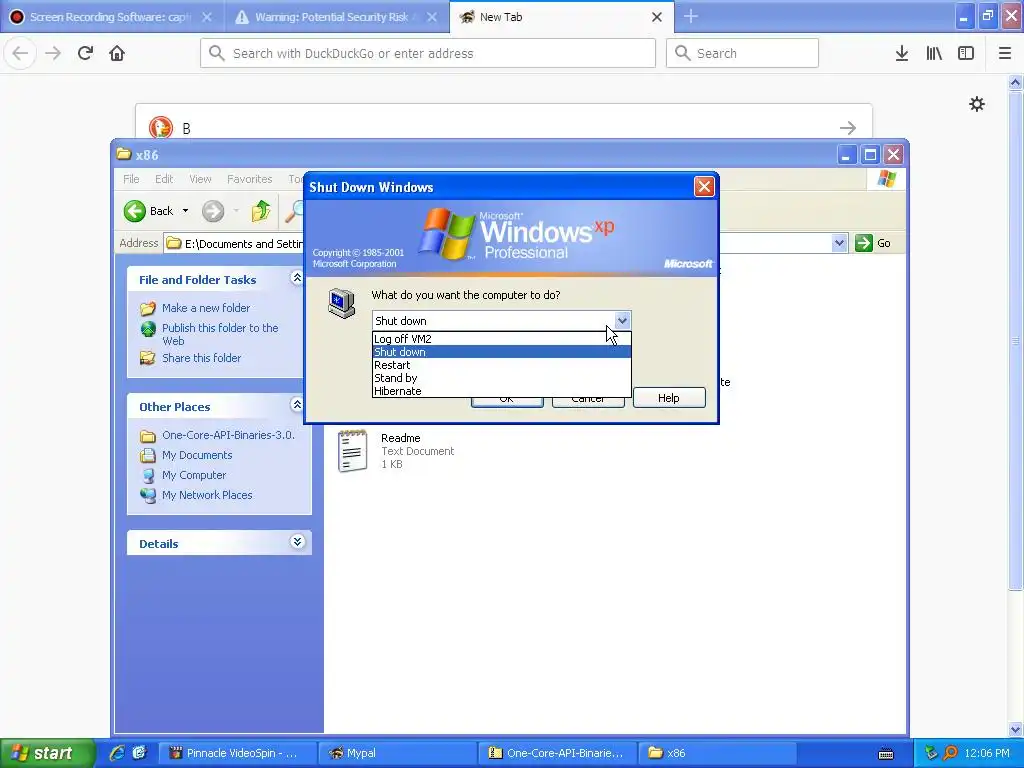Open Back history dropdown arrow in Explorer
The image size is (1024, 768).
tap(185, 211)
